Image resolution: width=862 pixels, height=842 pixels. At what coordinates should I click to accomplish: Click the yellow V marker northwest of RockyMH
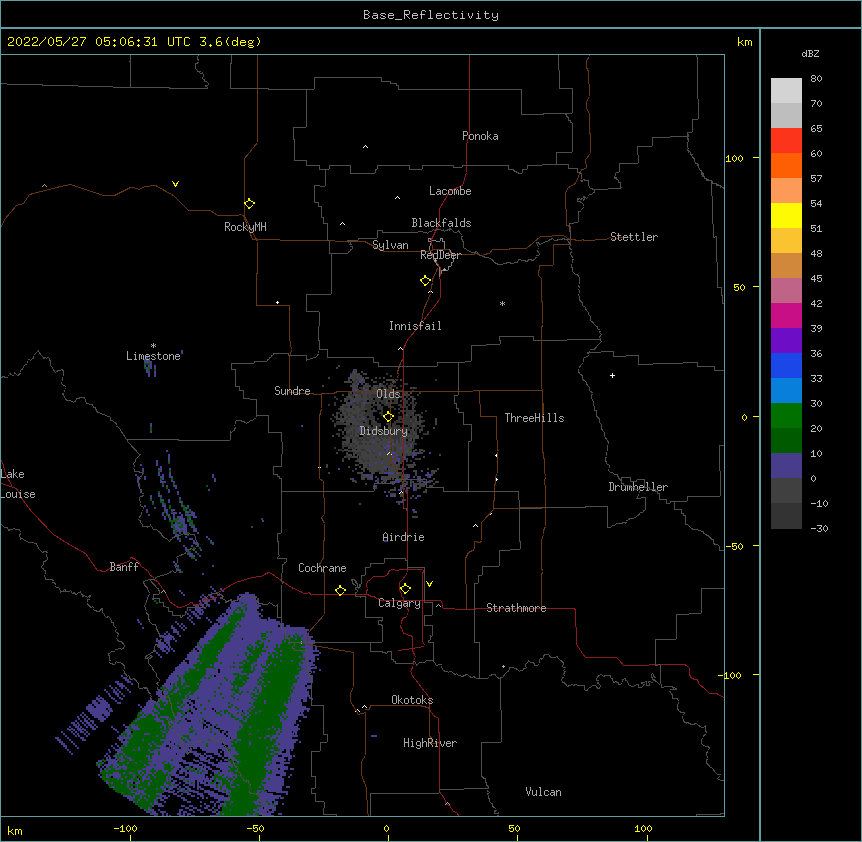(x=175, y=184)
